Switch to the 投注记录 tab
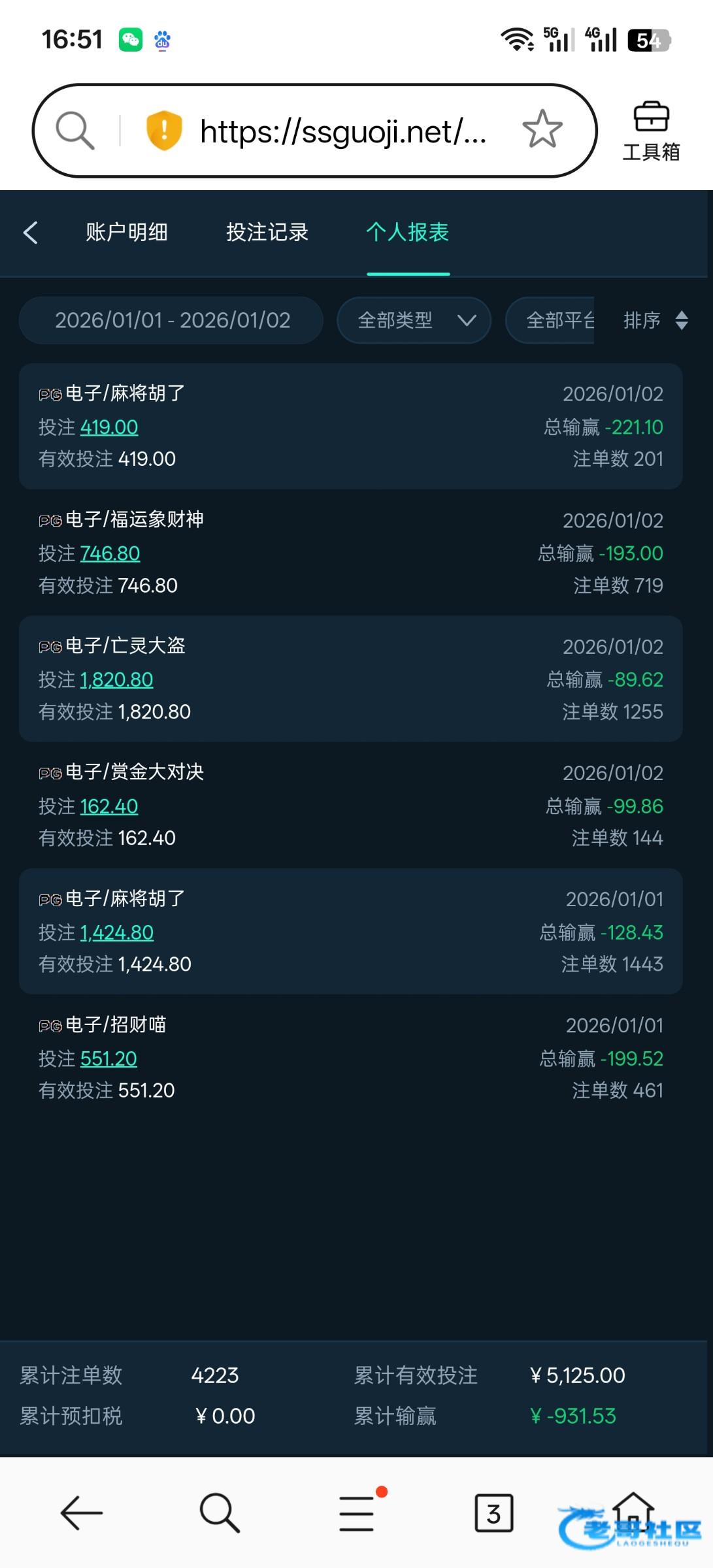The image size is (713, 1568). 267,233
